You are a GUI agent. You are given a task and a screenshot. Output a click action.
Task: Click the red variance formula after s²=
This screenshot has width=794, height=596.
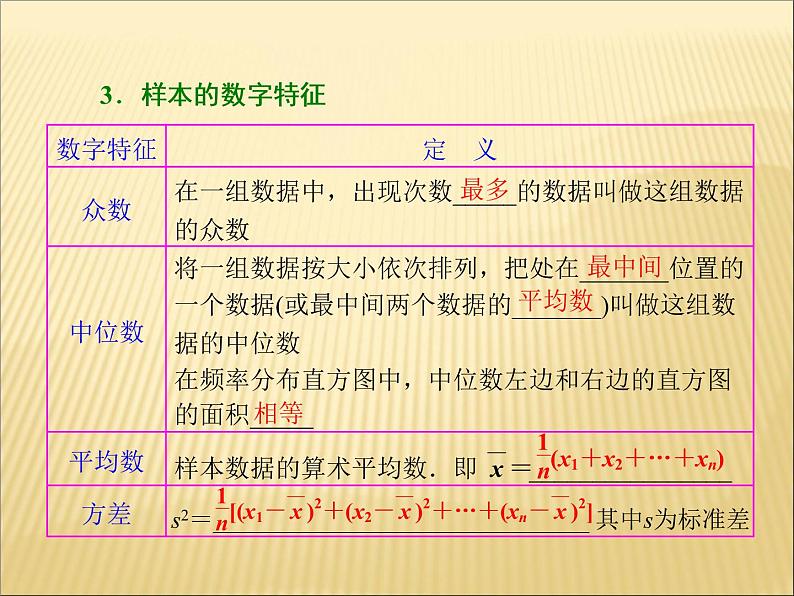[403, 509]
